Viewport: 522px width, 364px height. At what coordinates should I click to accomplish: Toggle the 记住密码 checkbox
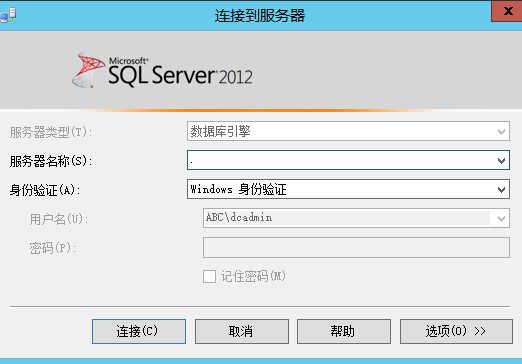pos(209,276)
